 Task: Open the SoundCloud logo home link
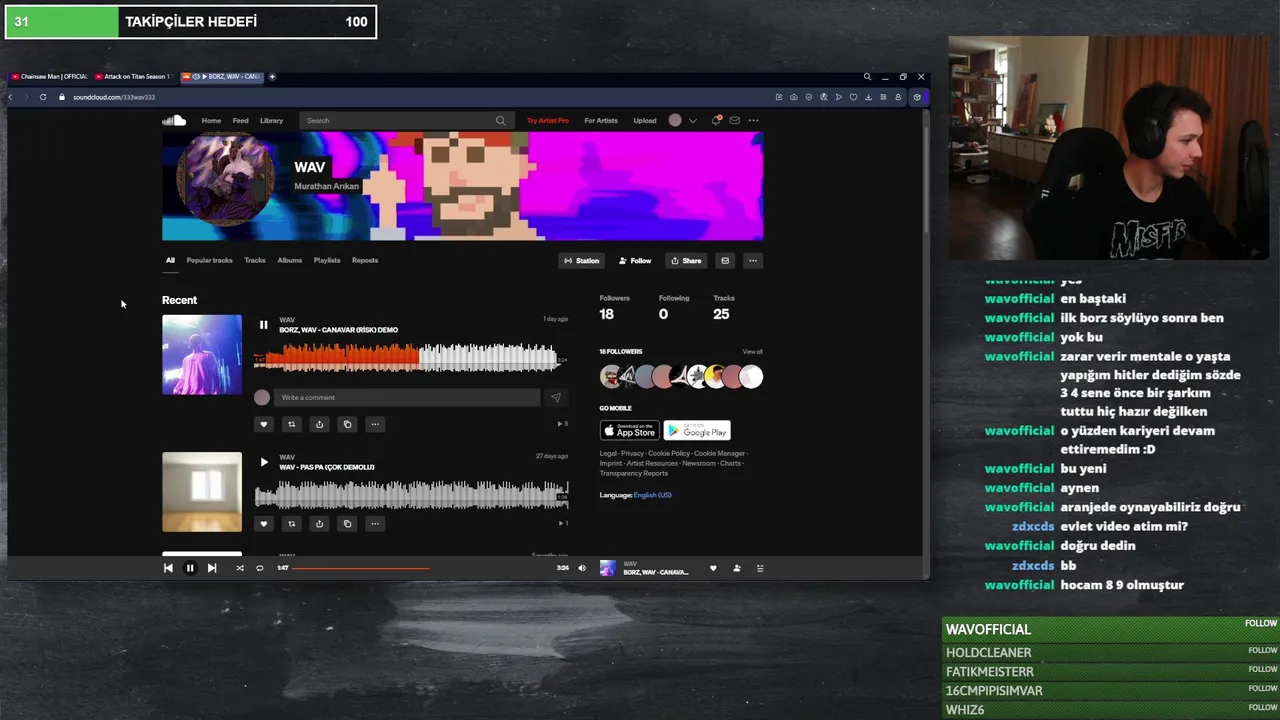174,120
